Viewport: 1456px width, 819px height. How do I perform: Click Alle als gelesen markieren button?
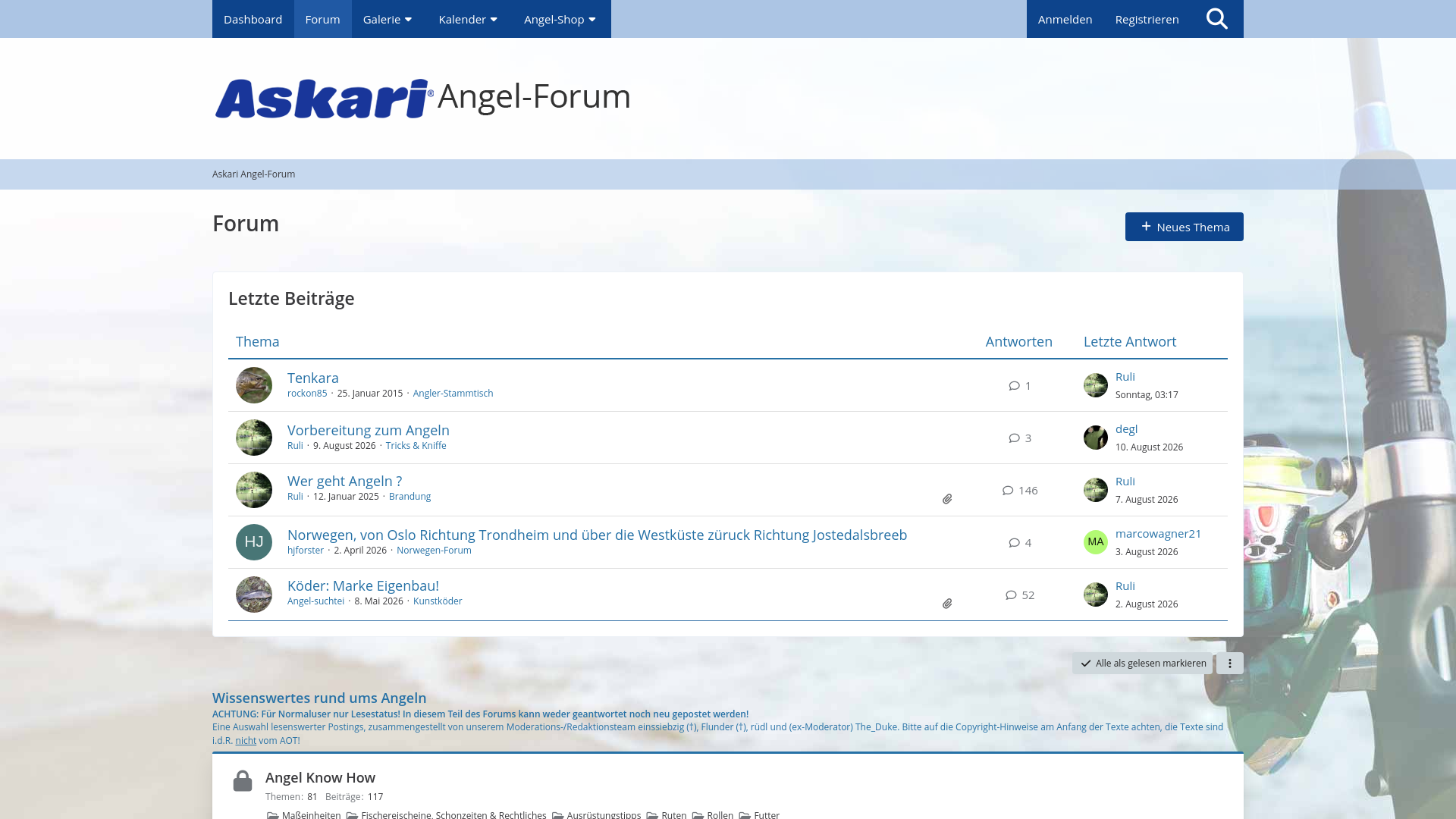pos(1142,664)
